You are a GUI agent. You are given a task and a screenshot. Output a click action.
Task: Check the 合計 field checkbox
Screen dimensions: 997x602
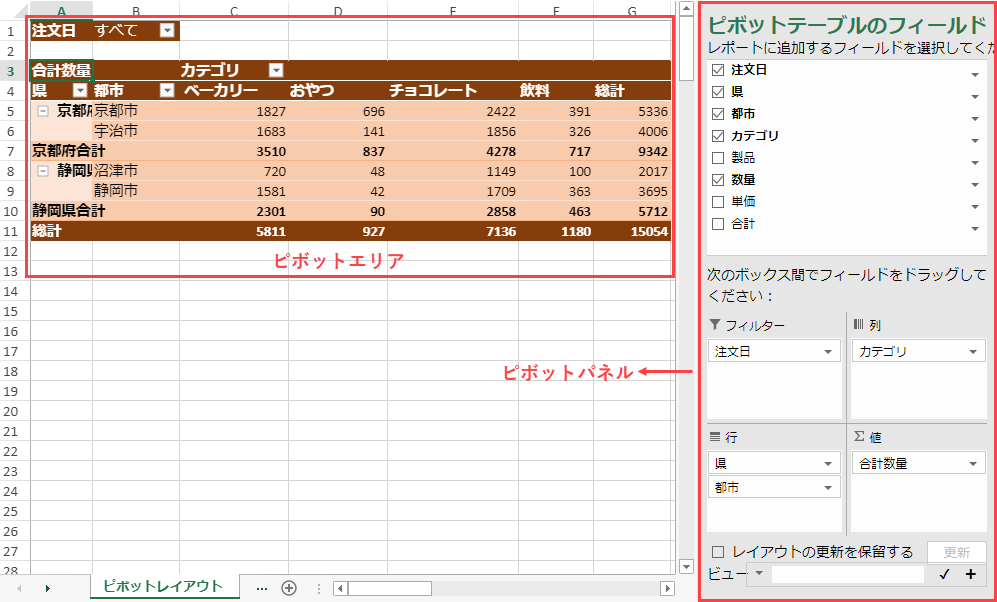(718, 224)
